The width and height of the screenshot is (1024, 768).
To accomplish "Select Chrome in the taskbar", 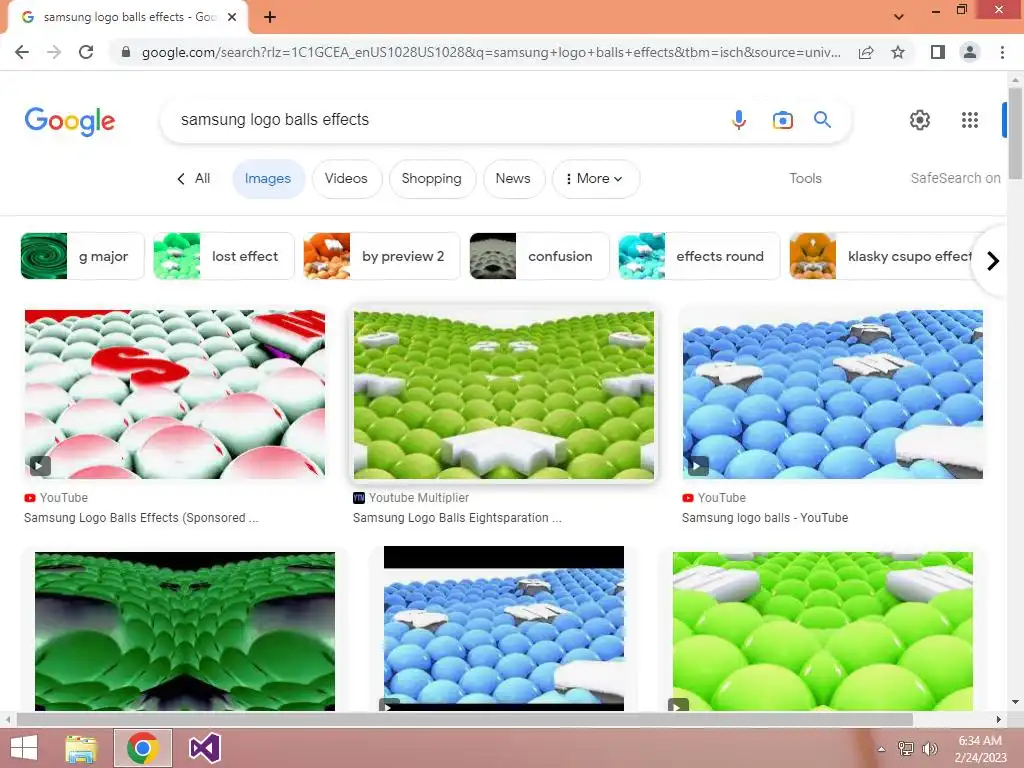I will [x=143, y=748].
